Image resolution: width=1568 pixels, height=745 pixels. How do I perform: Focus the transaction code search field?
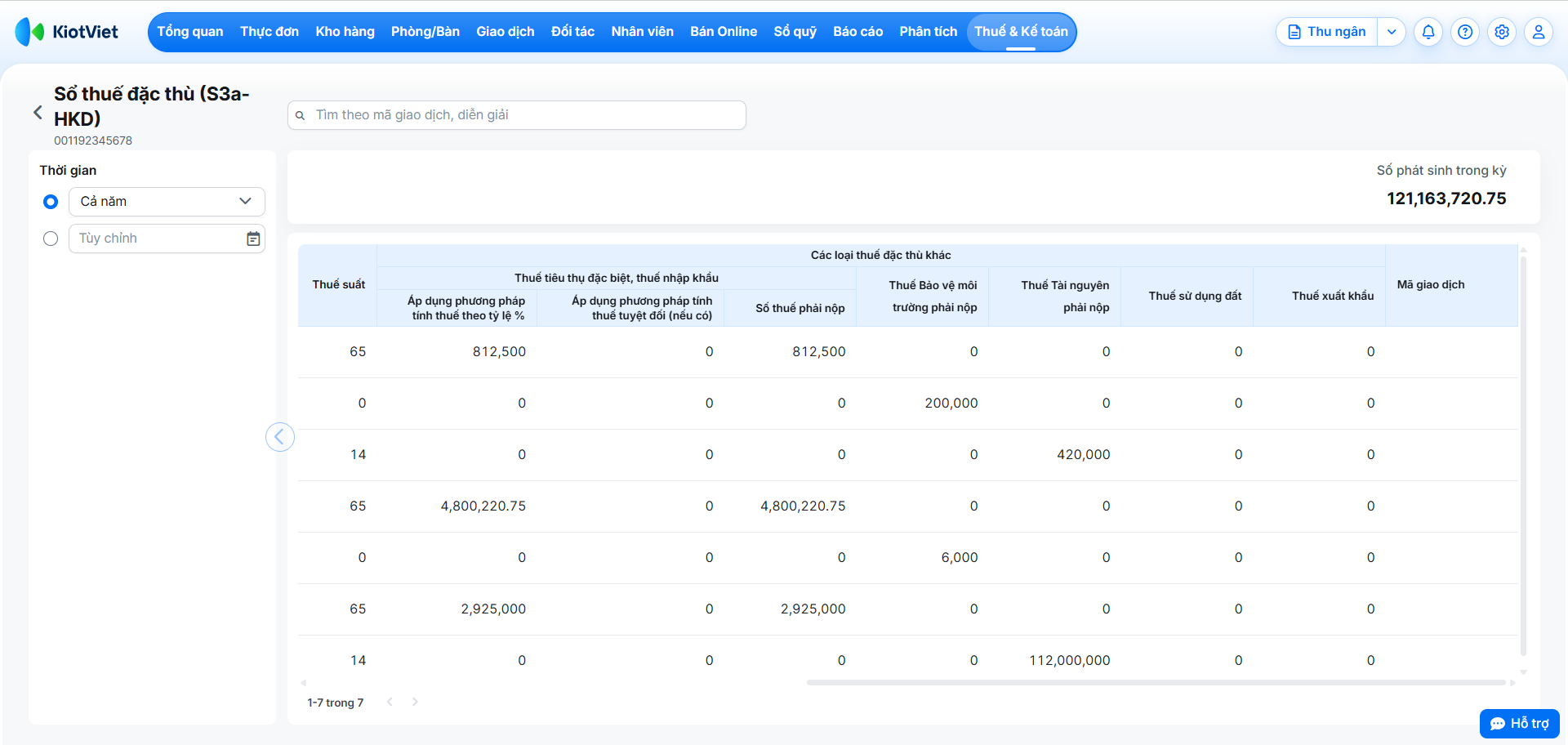pos(517,115)
